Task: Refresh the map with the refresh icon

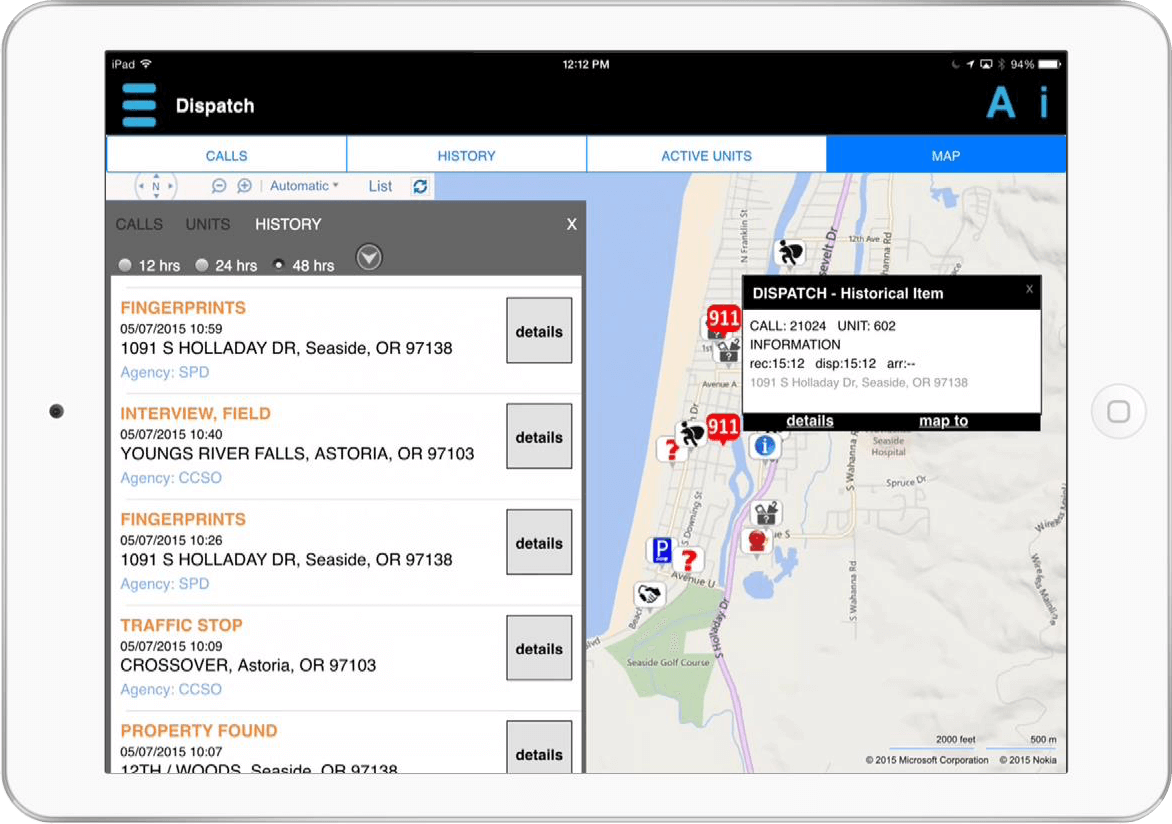Action: point(420,186)
